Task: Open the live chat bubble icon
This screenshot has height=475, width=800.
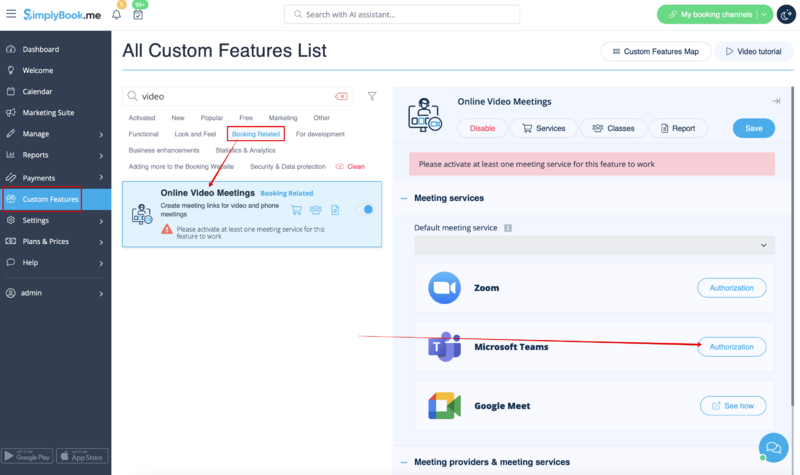Action: (773, 447)
